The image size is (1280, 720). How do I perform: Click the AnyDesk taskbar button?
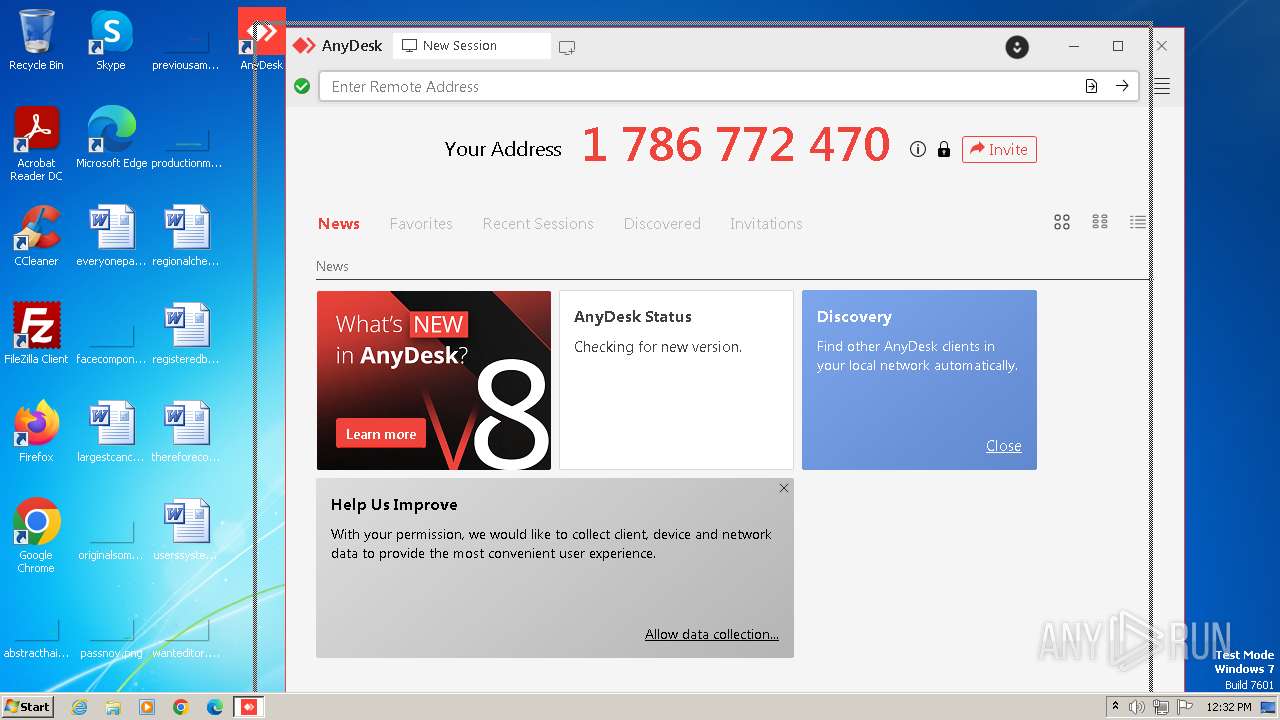[x=249, y=707]
